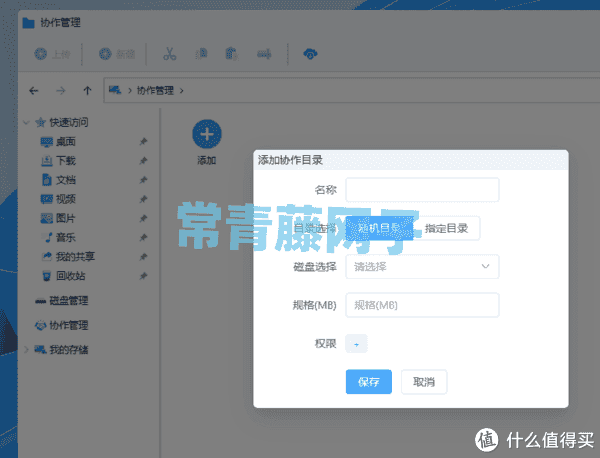Click the 添加协作目录 dialog title bar

click(411, 160)
